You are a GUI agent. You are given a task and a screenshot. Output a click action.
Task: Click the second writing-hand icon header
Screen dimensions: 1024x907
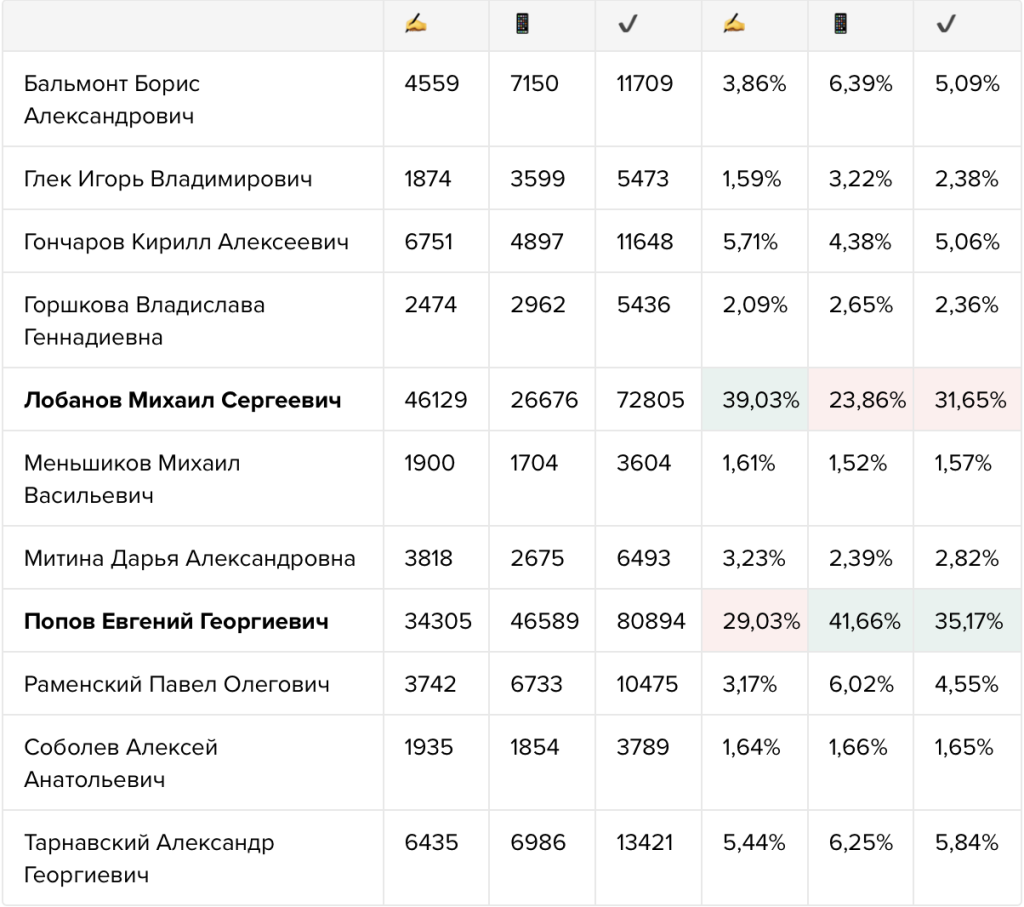[x=734, y=24]
